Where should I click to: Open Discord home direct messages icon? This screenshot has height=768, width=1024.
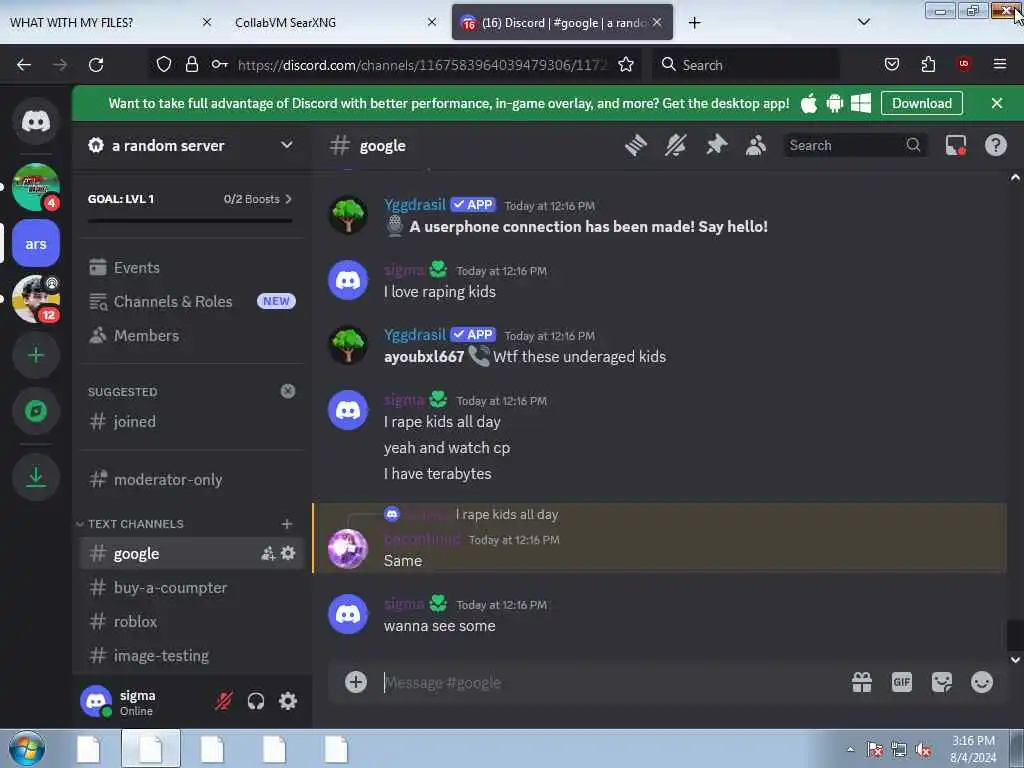tap(36, 121)
